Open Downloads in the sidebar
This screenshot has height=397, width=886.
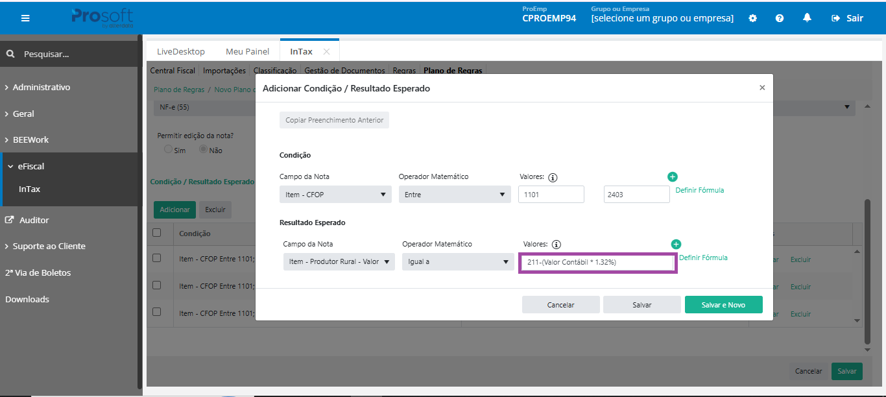27,299
